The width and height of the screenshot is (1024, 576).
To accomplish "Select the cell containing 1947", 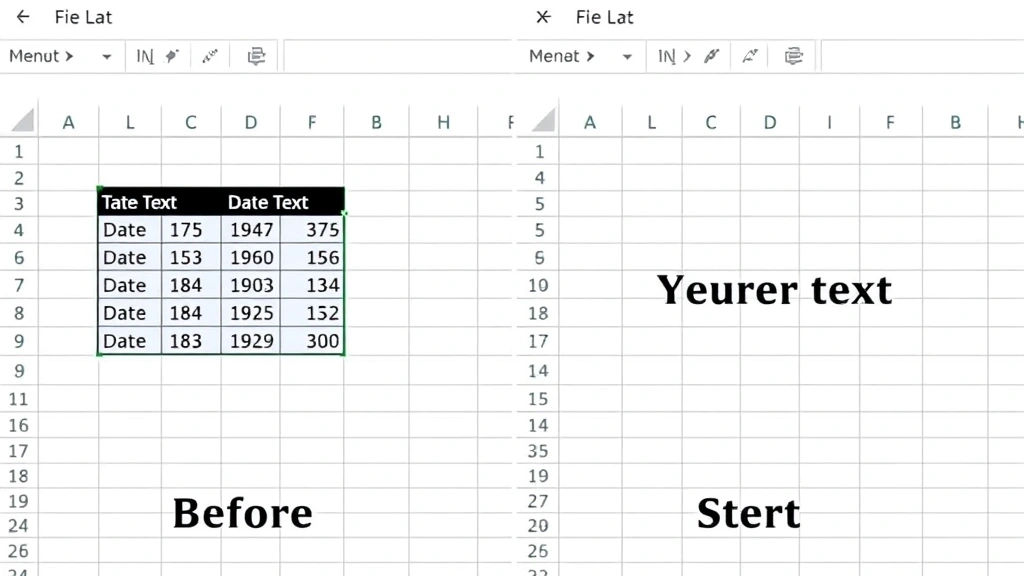I will pos(252,229).
